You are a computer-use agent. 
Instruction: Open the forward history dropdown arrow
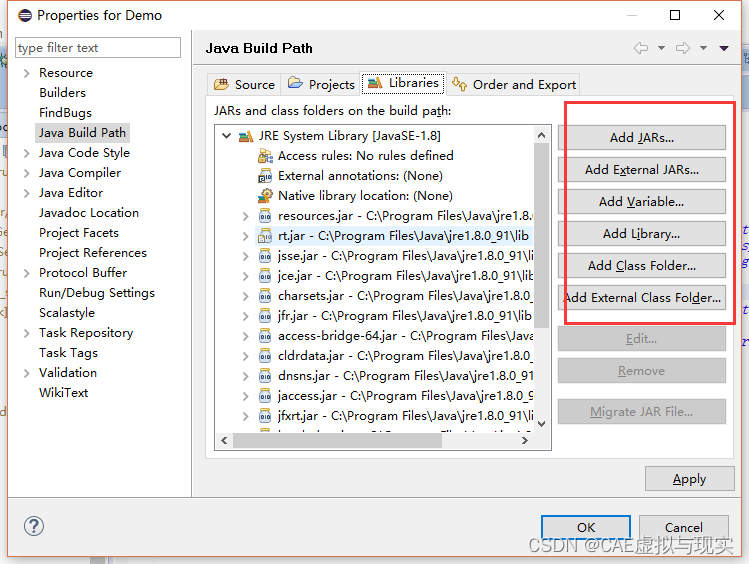click(704, 48)
